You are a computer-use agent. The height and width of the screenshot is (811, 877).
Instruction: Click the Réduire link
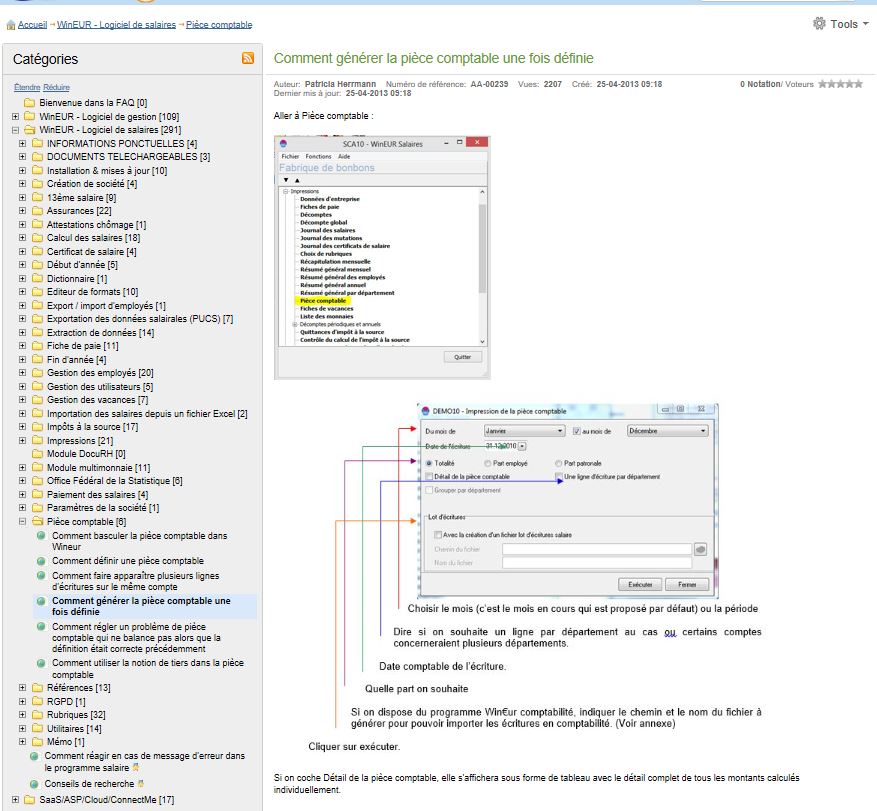[56, 87]
